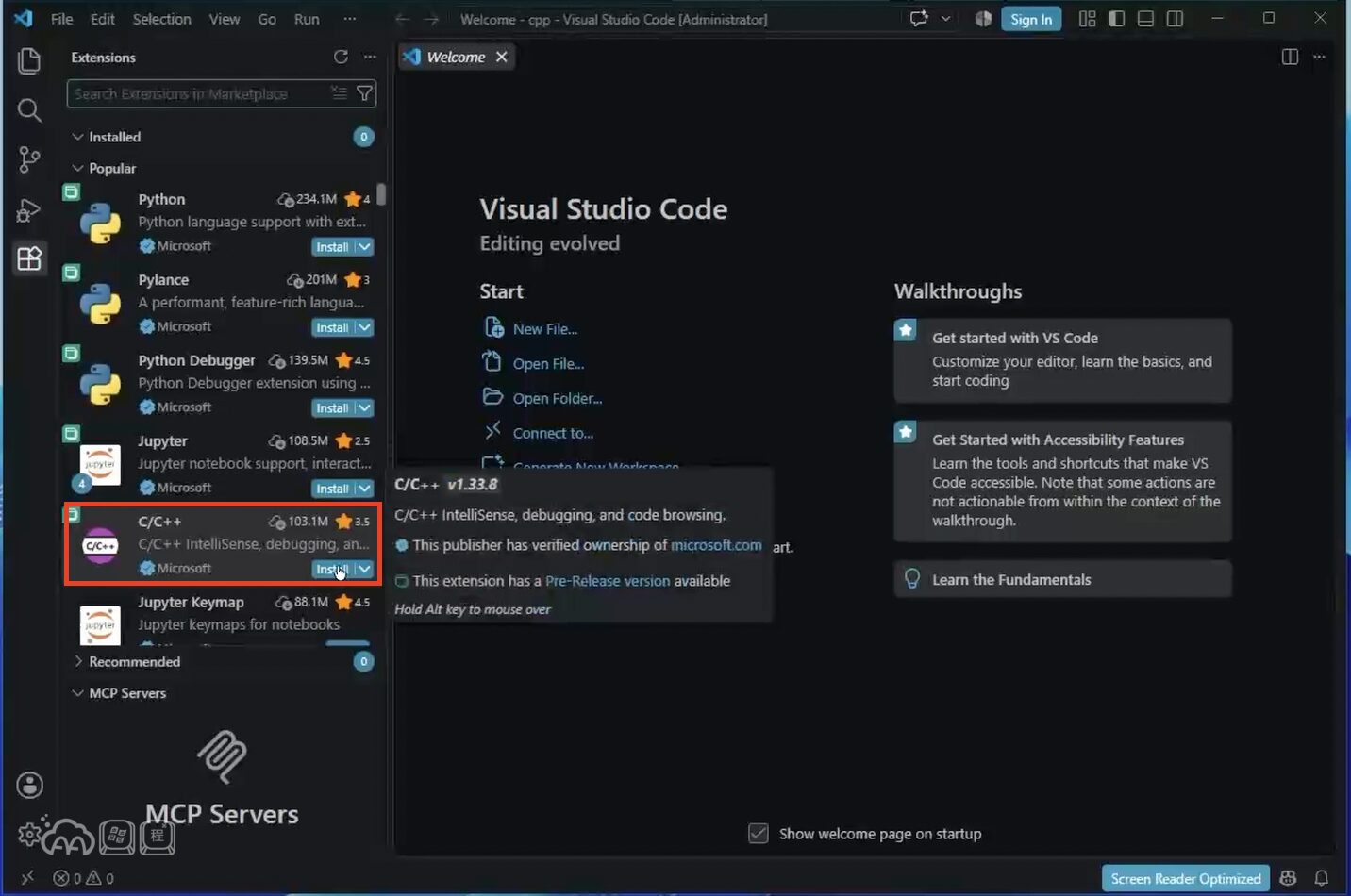The height and width of the screenshot is (896, 1351).
Task: Install the Python extension
Action: click(x=332, y=247)
